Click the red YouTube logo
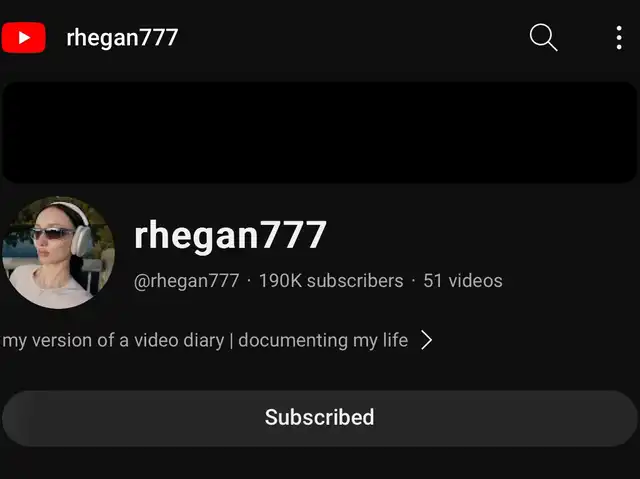Viewport: 640px width, 479px height. pos(23,38)
